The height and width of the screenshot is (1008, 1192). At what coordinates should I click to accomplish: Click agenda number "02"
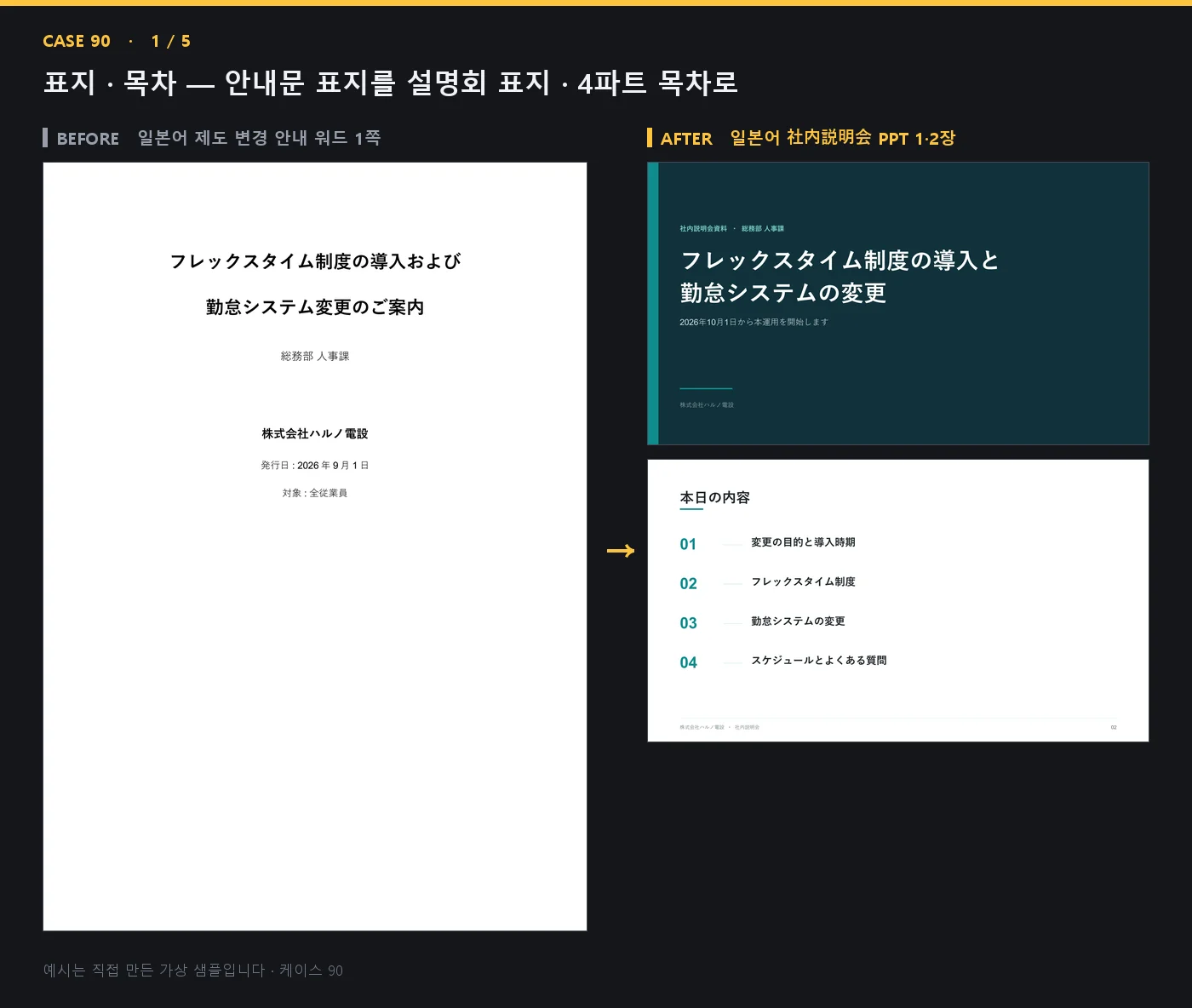pyautogui.click(x=688, y=584)
